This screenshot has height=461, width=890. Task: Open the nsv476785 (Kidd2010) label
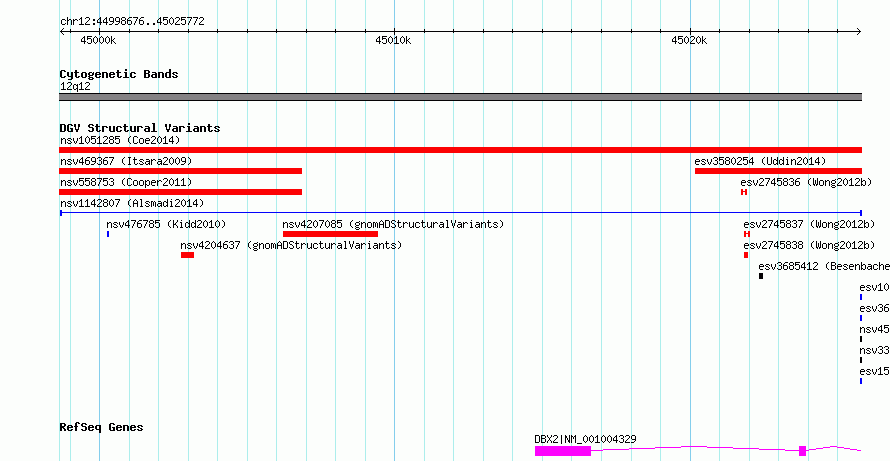point(166,224)
